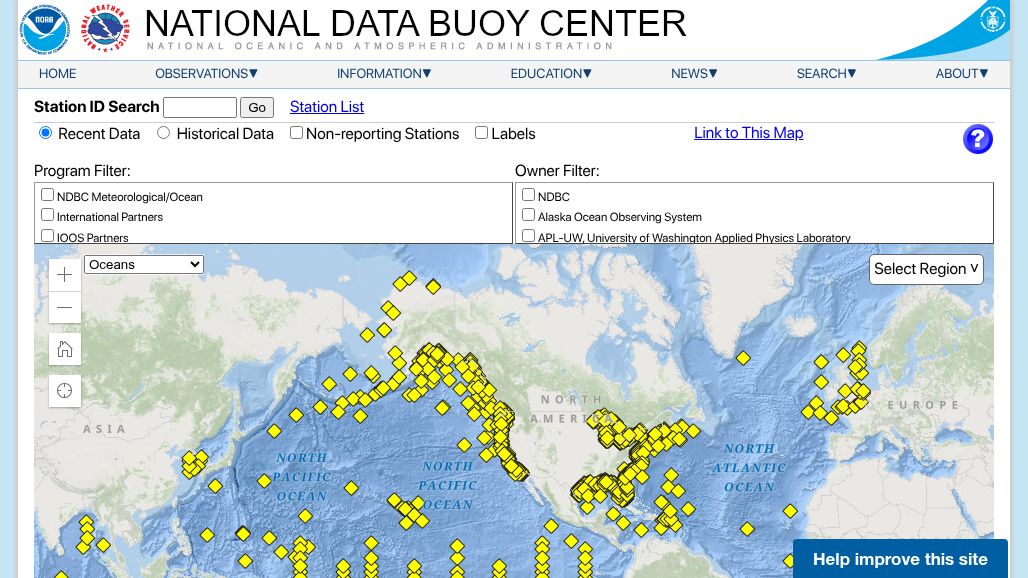
Task: Click the NOAA logo icon
Action: 45,29
